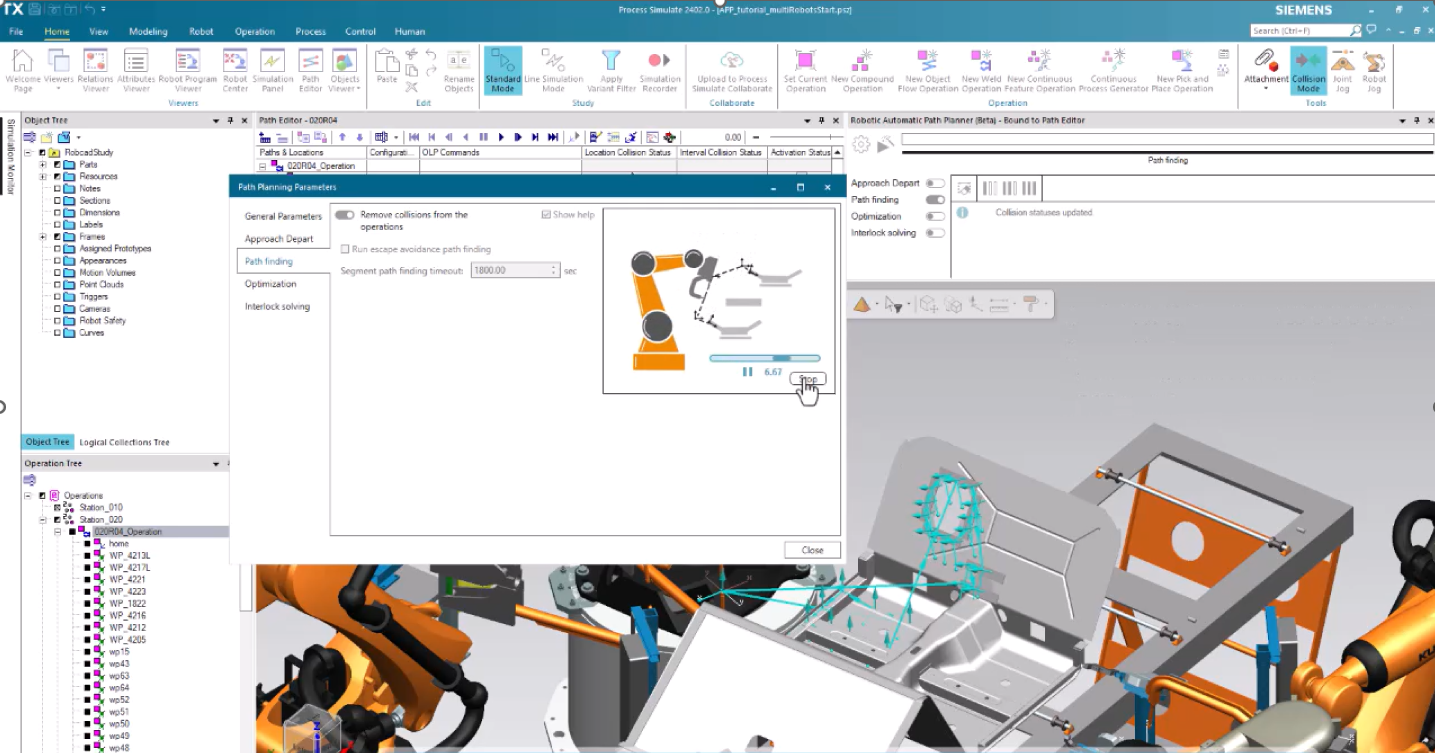This screenshot has width=1435, height=753.
Task: Activate Collision Mode tool
Action: 1308,69
